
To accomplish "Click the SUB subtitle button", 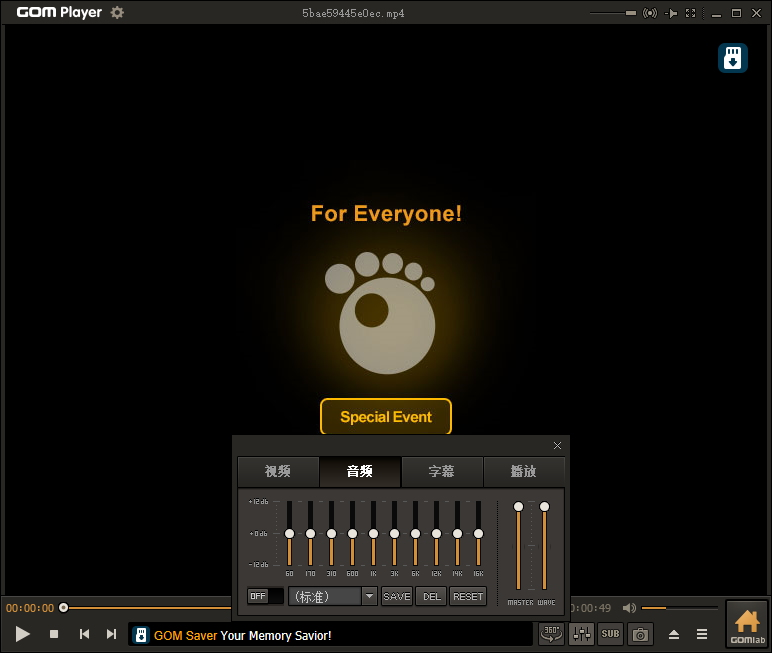I will [610, 633].
